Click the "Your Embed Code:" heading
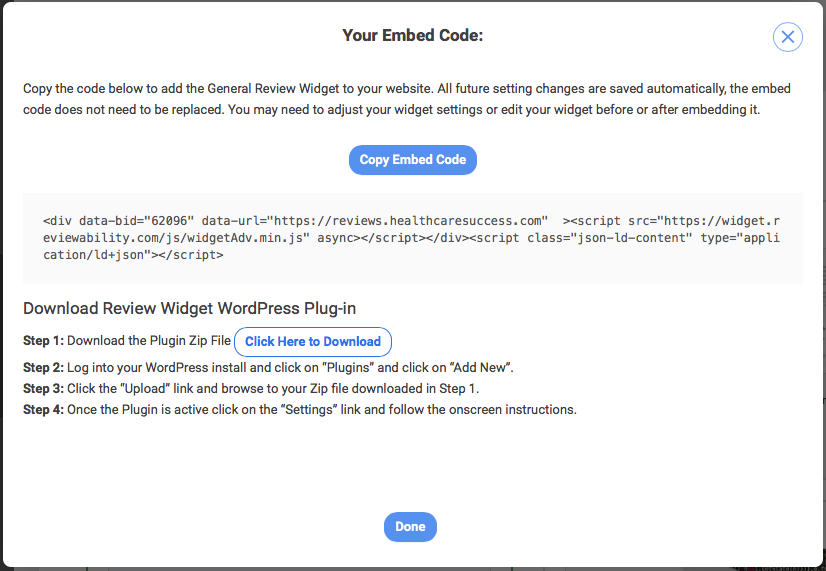Screen dimensions: 826x571 click(412, 35)
